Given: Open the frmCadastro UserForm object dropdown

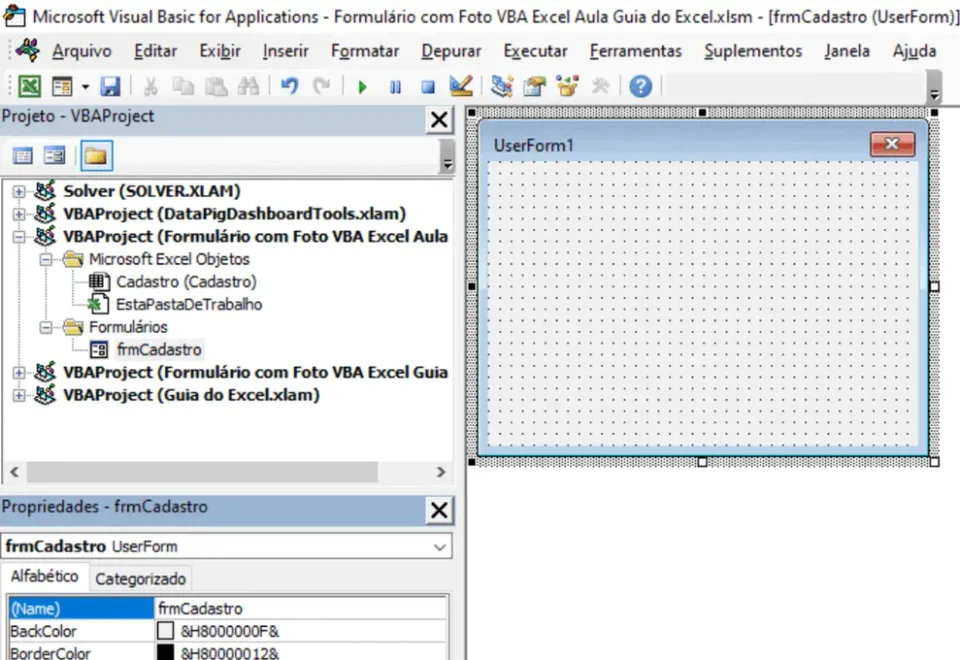Looking at the screenshot, I should pos(440,547).
